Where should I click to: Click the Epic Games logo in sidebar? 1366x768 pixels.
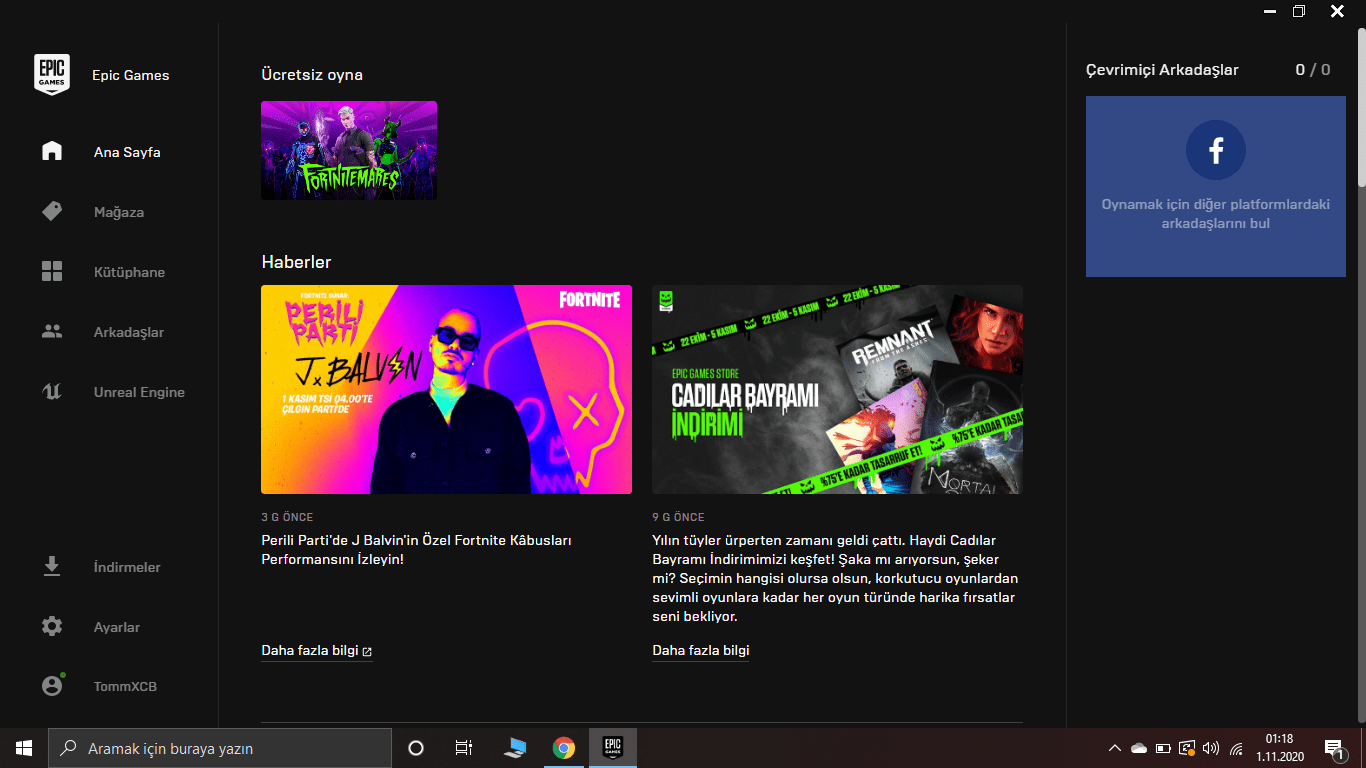pos(52,75)
